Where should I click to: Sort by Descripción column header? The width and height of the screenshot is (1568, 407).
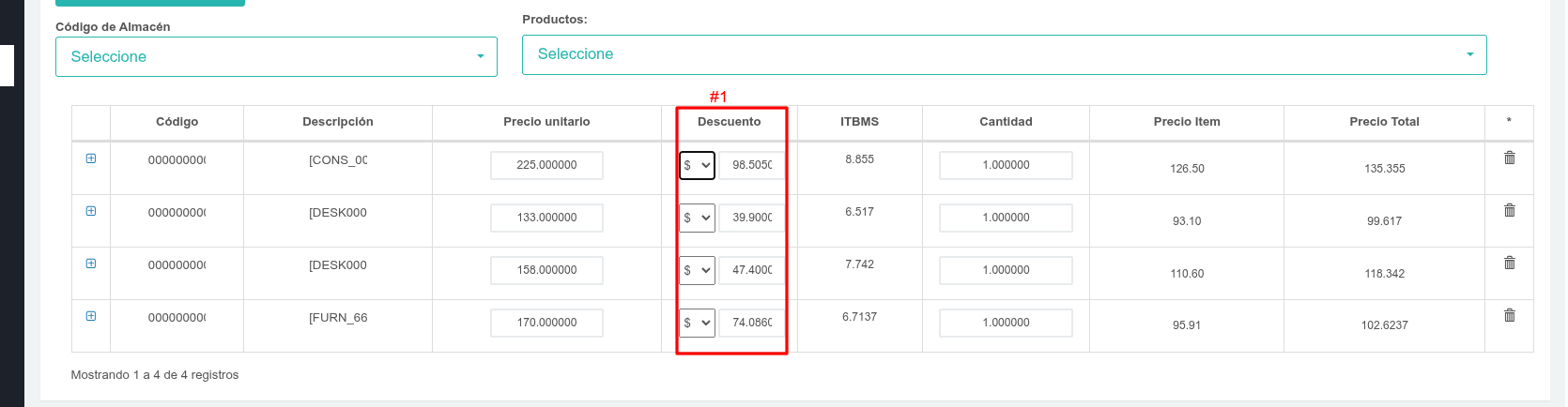tap(337, 122)
